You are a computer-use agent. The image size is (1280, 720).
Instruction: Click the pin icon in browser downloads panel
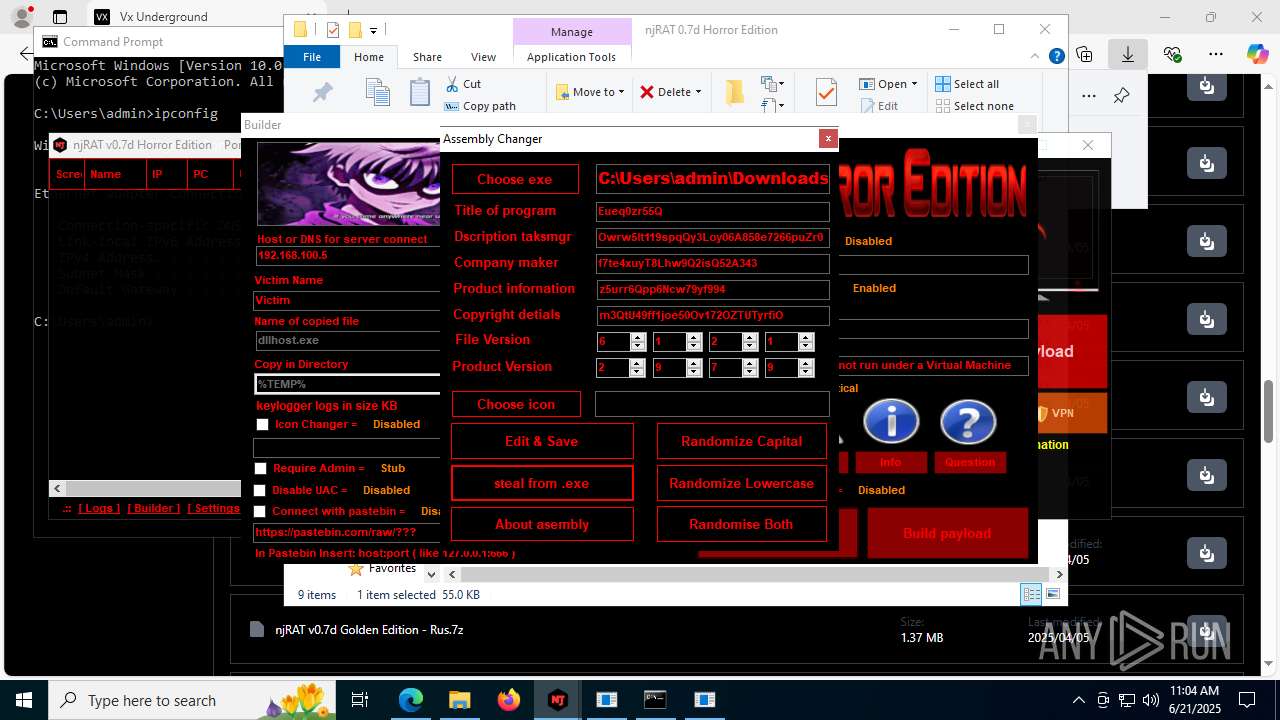click(1121, 96)
